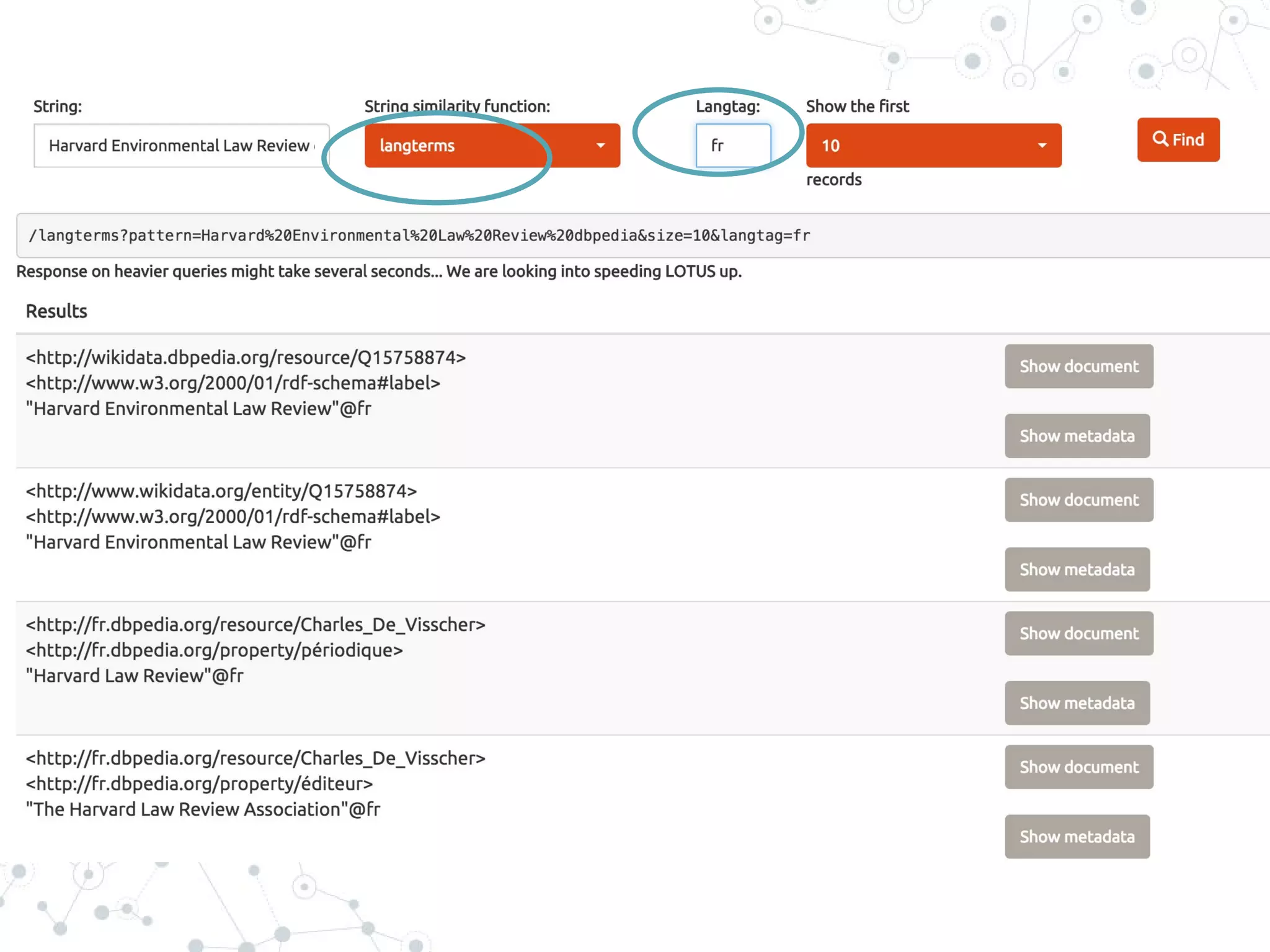This screenshot has width=1270, height=952.
Task: Focus the Langtag input field containing fr
Action: [733, 146]
